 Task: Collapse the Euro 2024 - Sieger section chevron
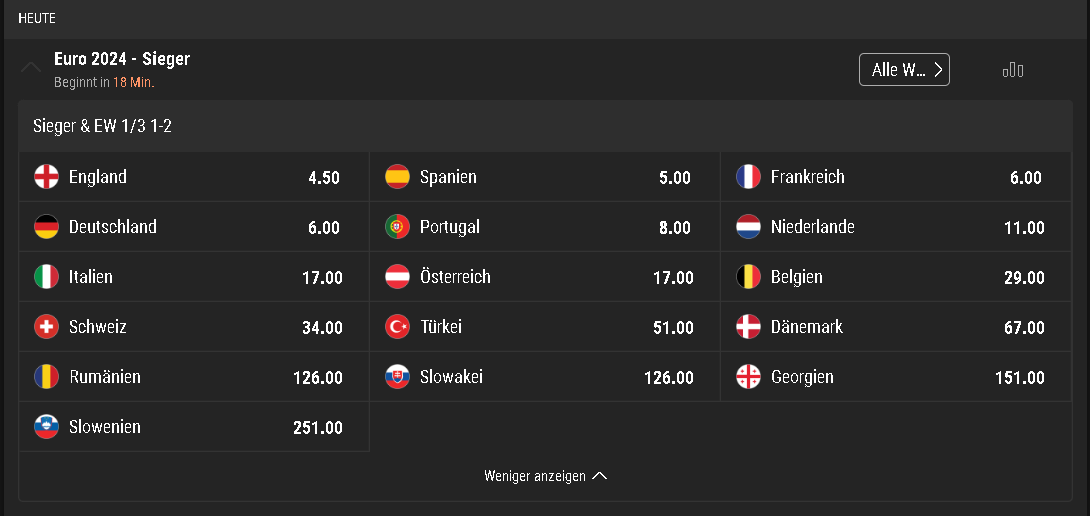[31, 67]
